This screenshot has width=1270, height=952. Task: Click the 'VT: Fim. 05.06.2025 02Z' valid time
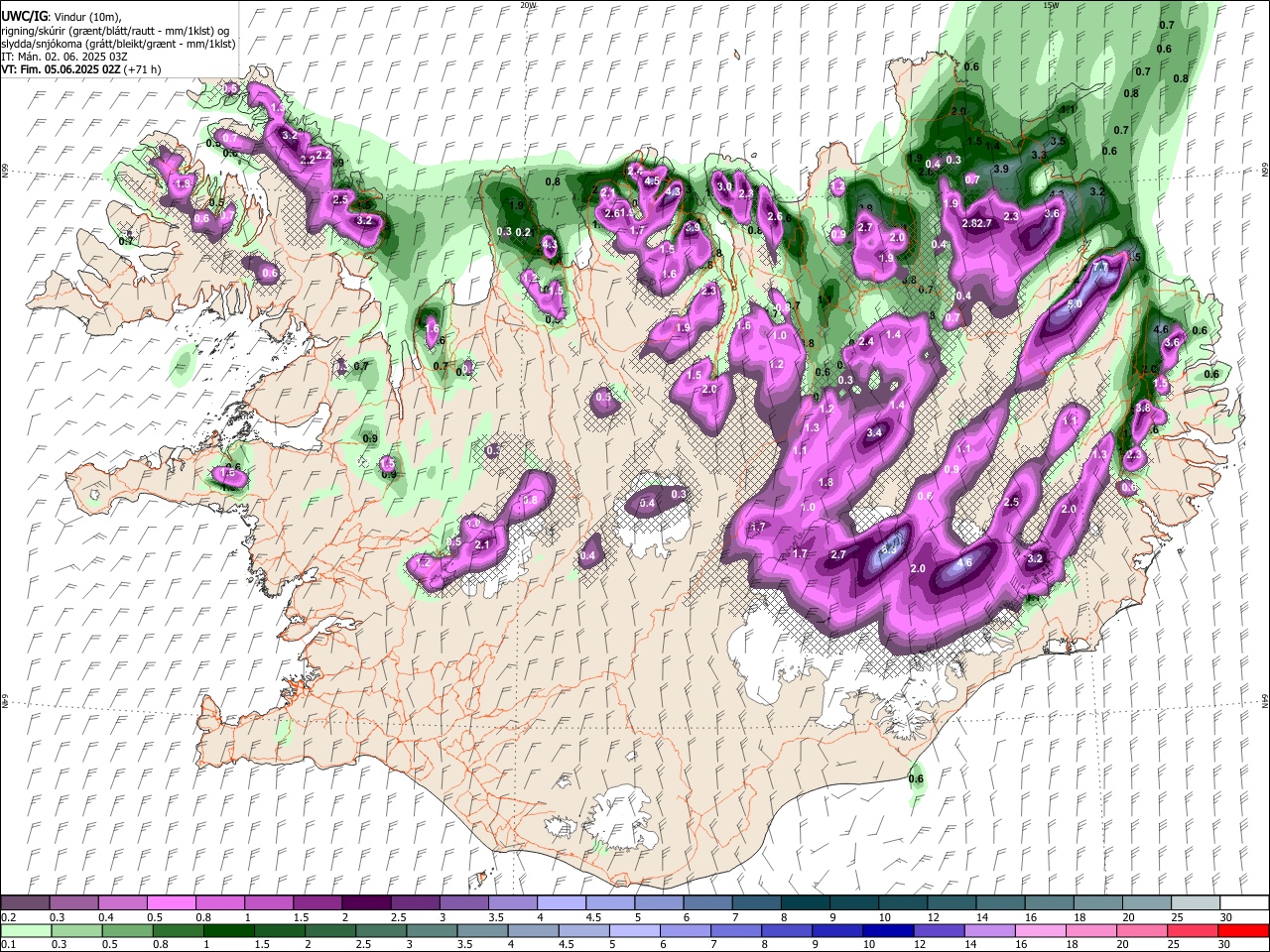[x=60, y=69]
